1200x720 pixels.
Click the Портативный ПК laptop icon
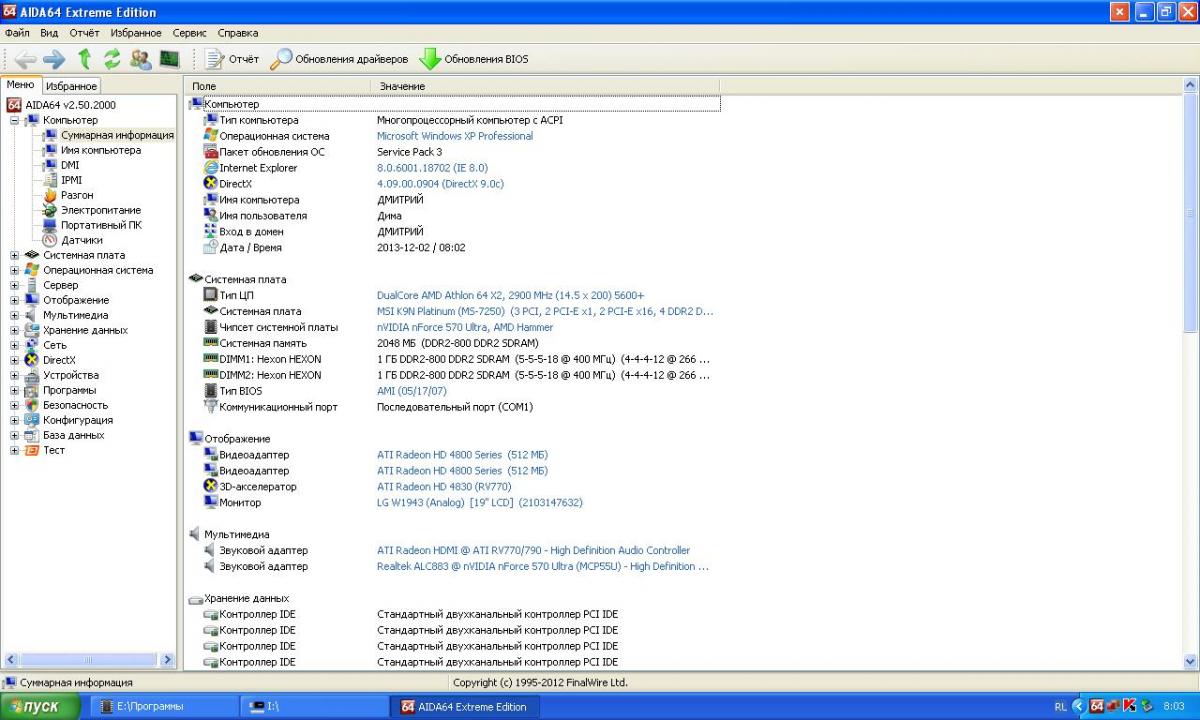50,225
